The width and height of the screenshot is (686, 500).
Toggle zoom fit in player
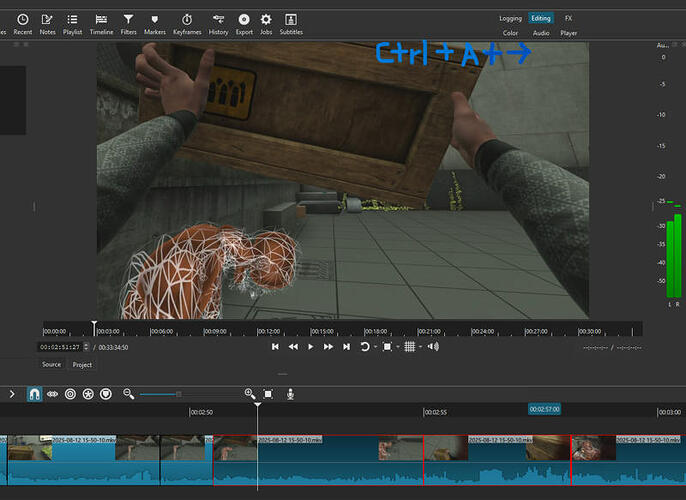click(387, 347)
